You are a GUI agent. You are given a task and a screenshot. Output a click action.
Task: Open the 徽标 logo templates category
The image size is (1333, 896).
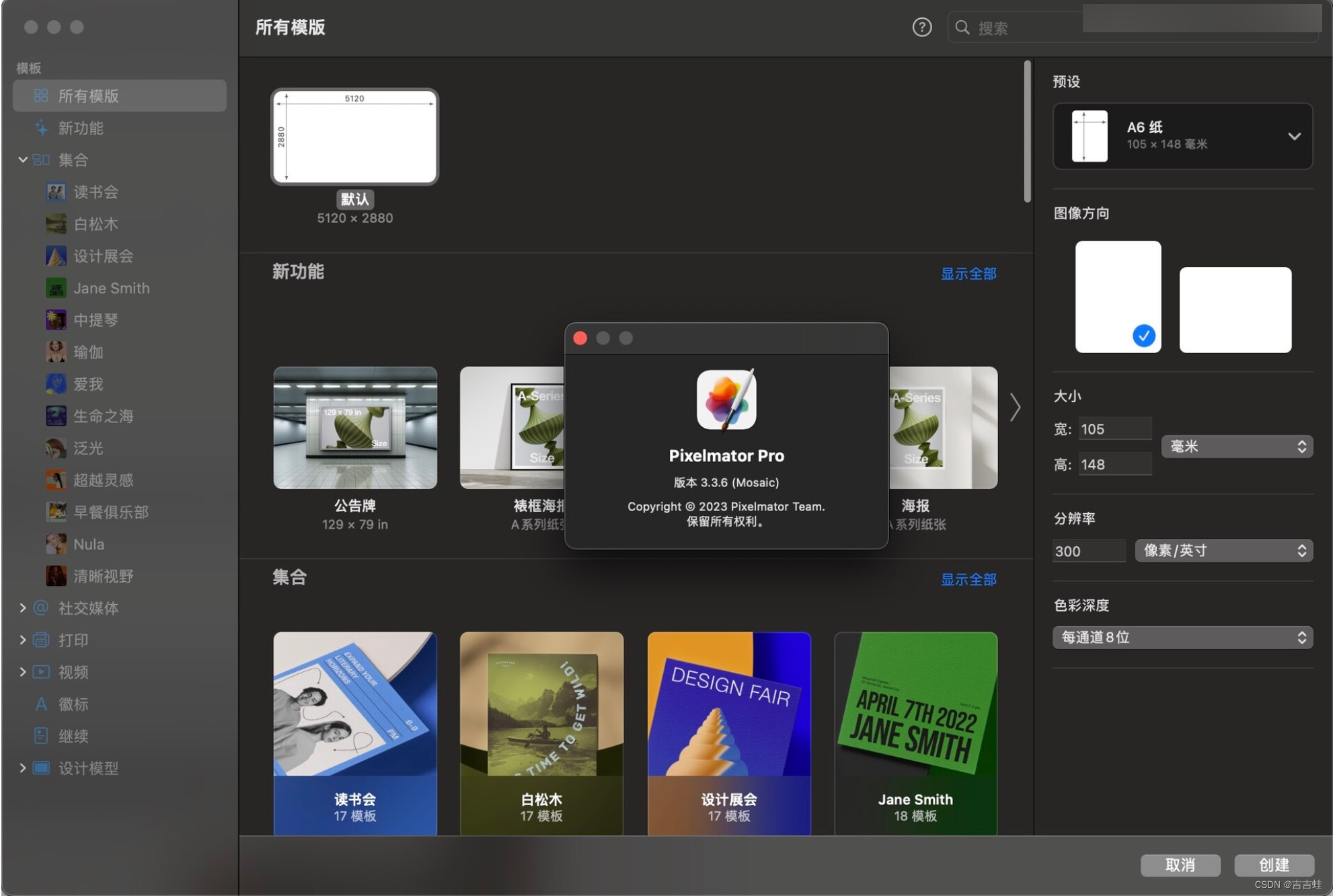pyautogui.click(x=73, y=704)
